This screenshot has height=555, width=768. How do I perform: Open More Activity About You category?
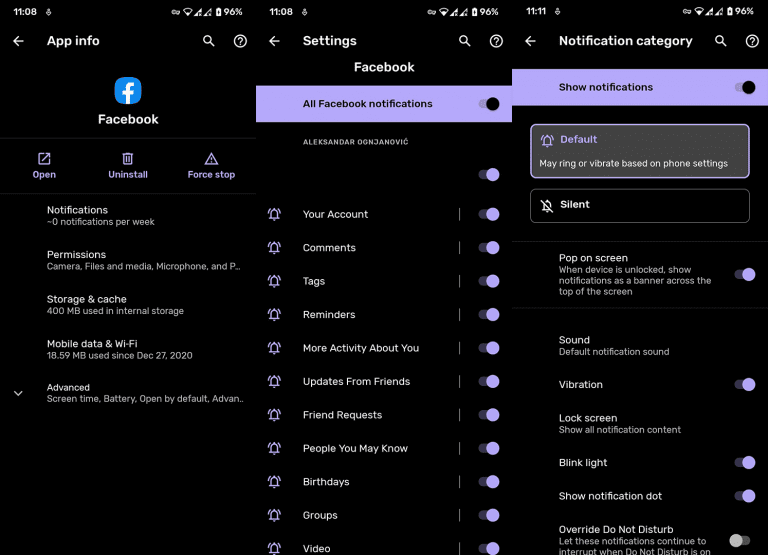coord(360,348)
